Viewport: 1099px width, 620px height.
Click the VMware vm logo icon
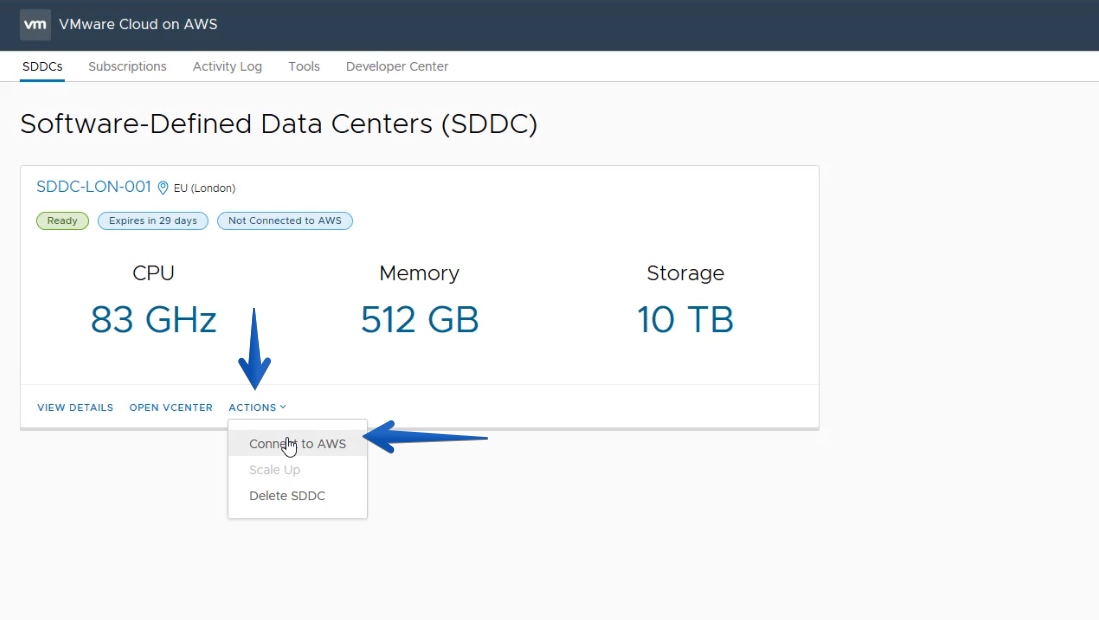35,25
